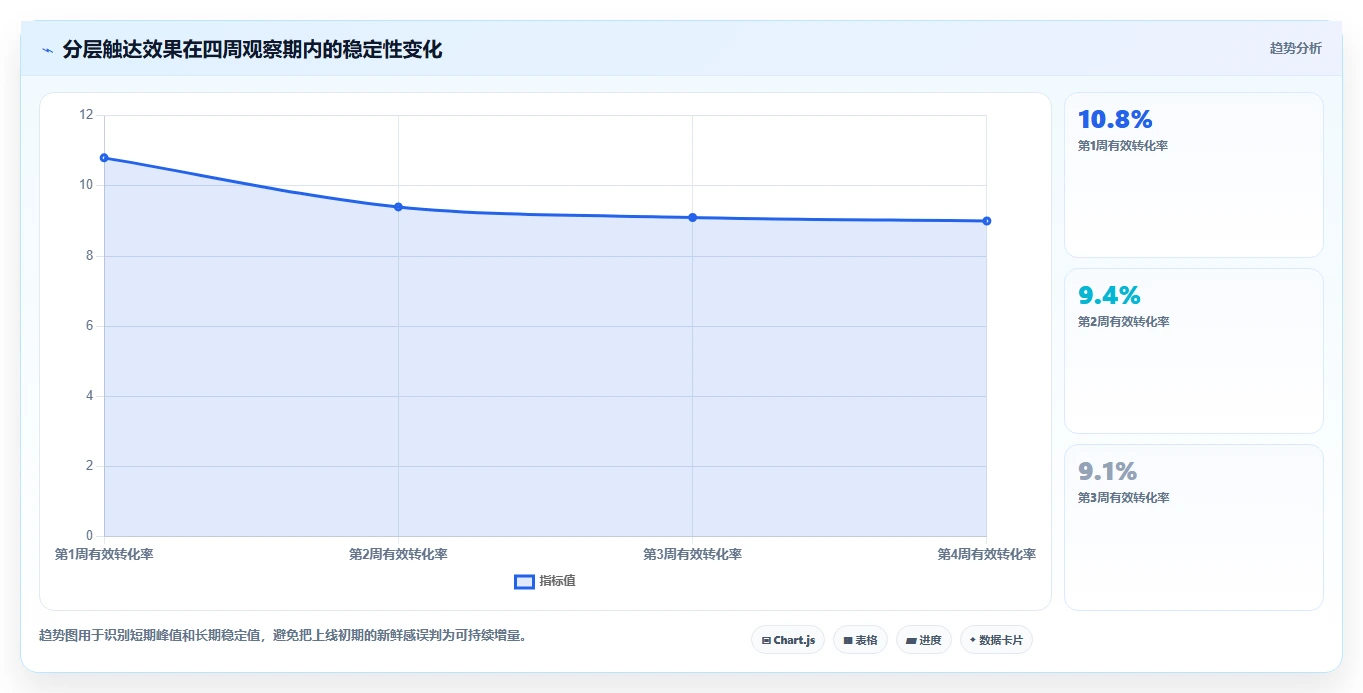Viewport: 1363px width, 693px height.
Task: Click the 9.1% value card
Action: click(x=1194, y=527)
